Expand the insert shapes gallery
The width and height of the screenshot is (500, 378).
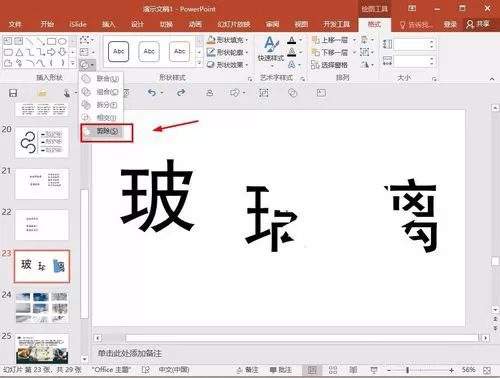pyautogui.click(x=72, y=63)
